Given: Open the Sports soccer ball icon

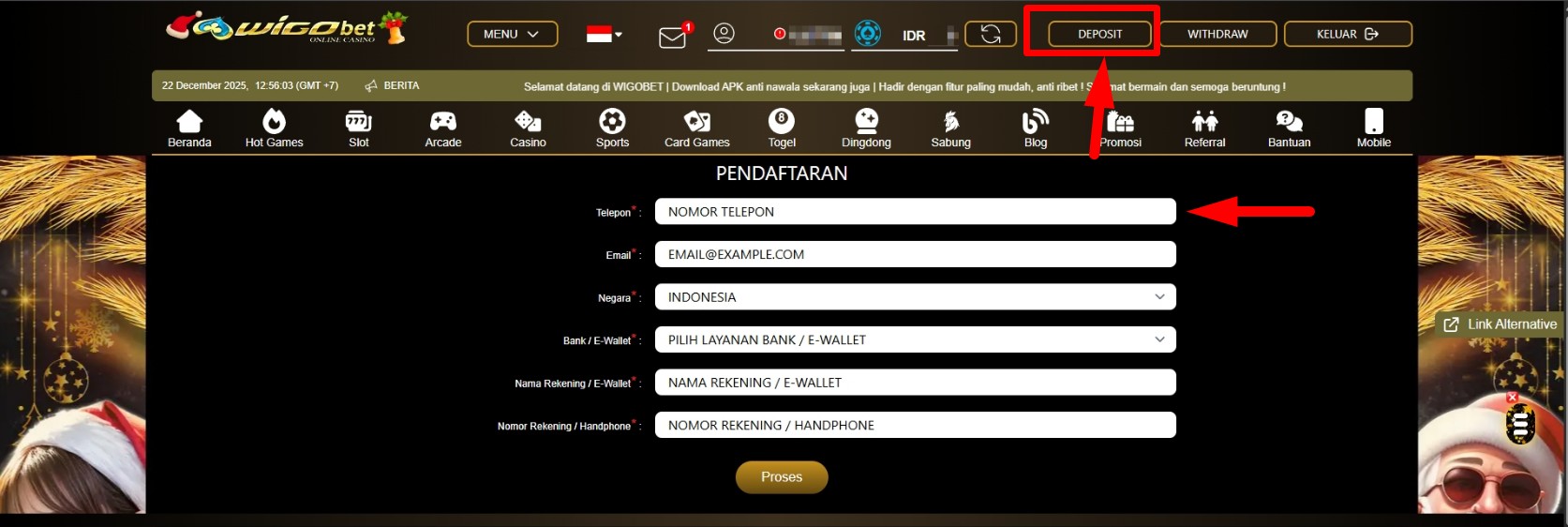Looking at the screenshot, I should (612, 121).
